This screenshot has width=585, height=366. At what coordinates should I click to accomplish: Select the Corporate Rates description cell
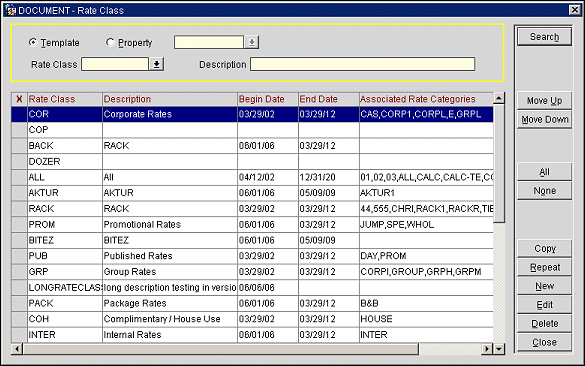point(170,114)
